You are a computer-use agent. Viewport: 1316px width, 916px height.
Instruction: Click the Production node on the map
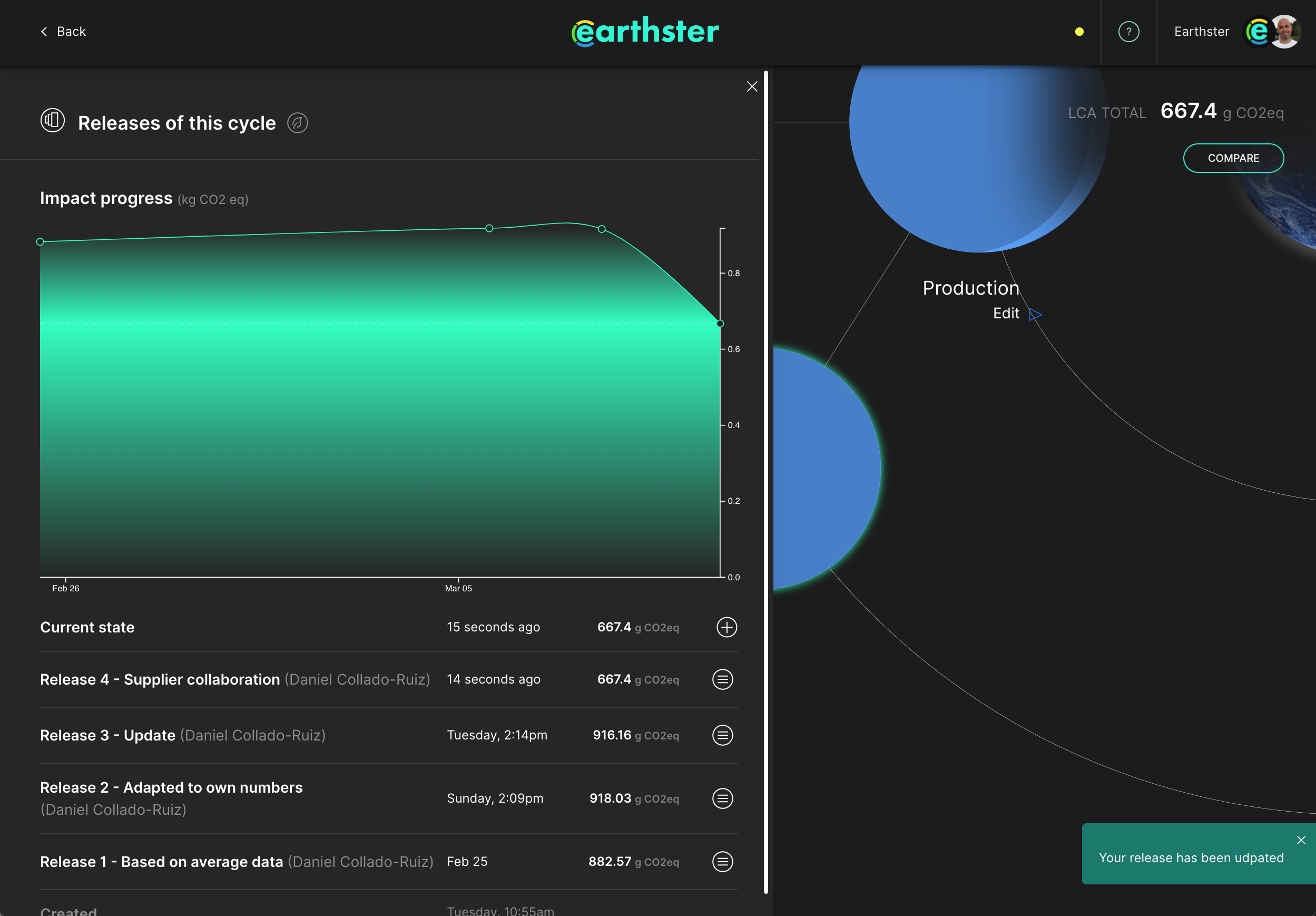coord(971,287)
